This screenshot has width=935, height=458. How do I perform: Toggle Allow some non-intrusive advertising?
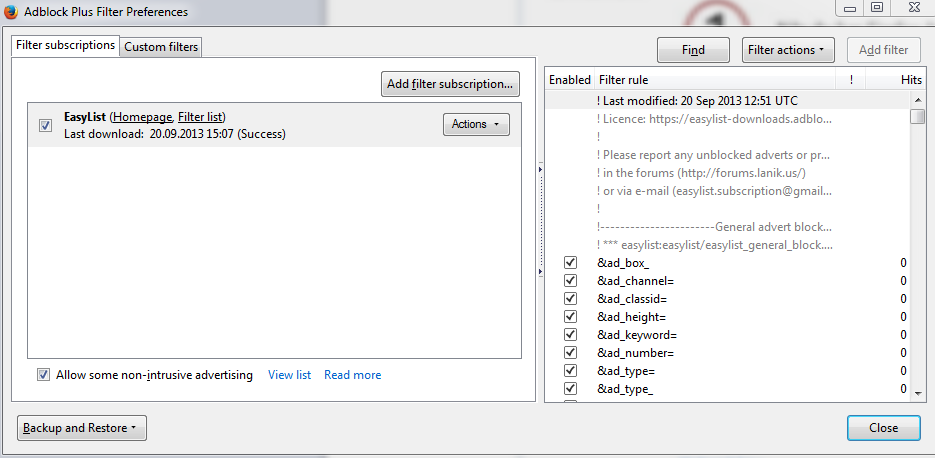pyautogui.click(x=44, y=375)
